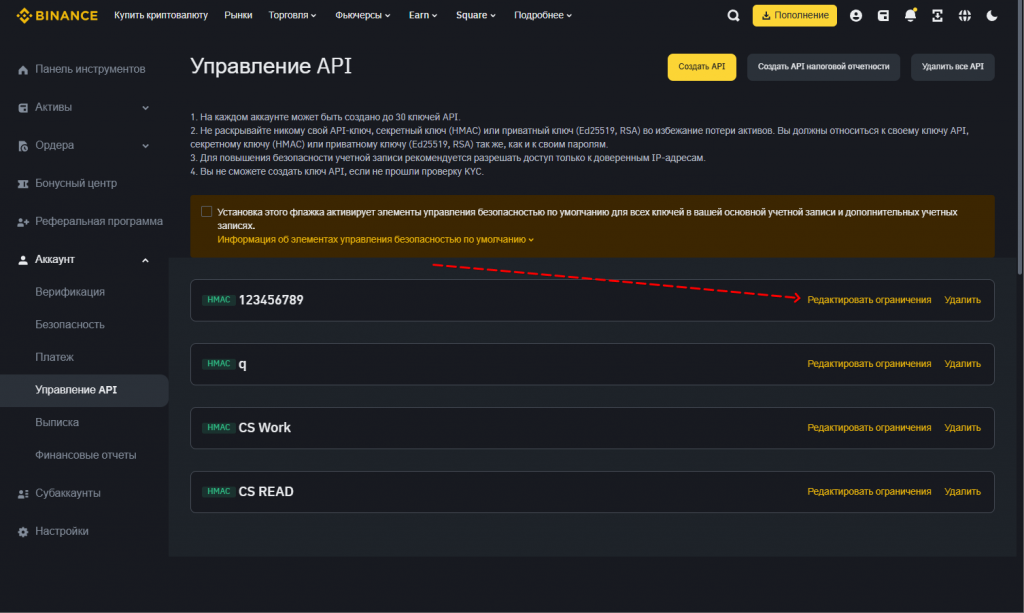Click the Реферальная программа icon
The width and height of the screenshot is (1024, 613).
[23, 222]
